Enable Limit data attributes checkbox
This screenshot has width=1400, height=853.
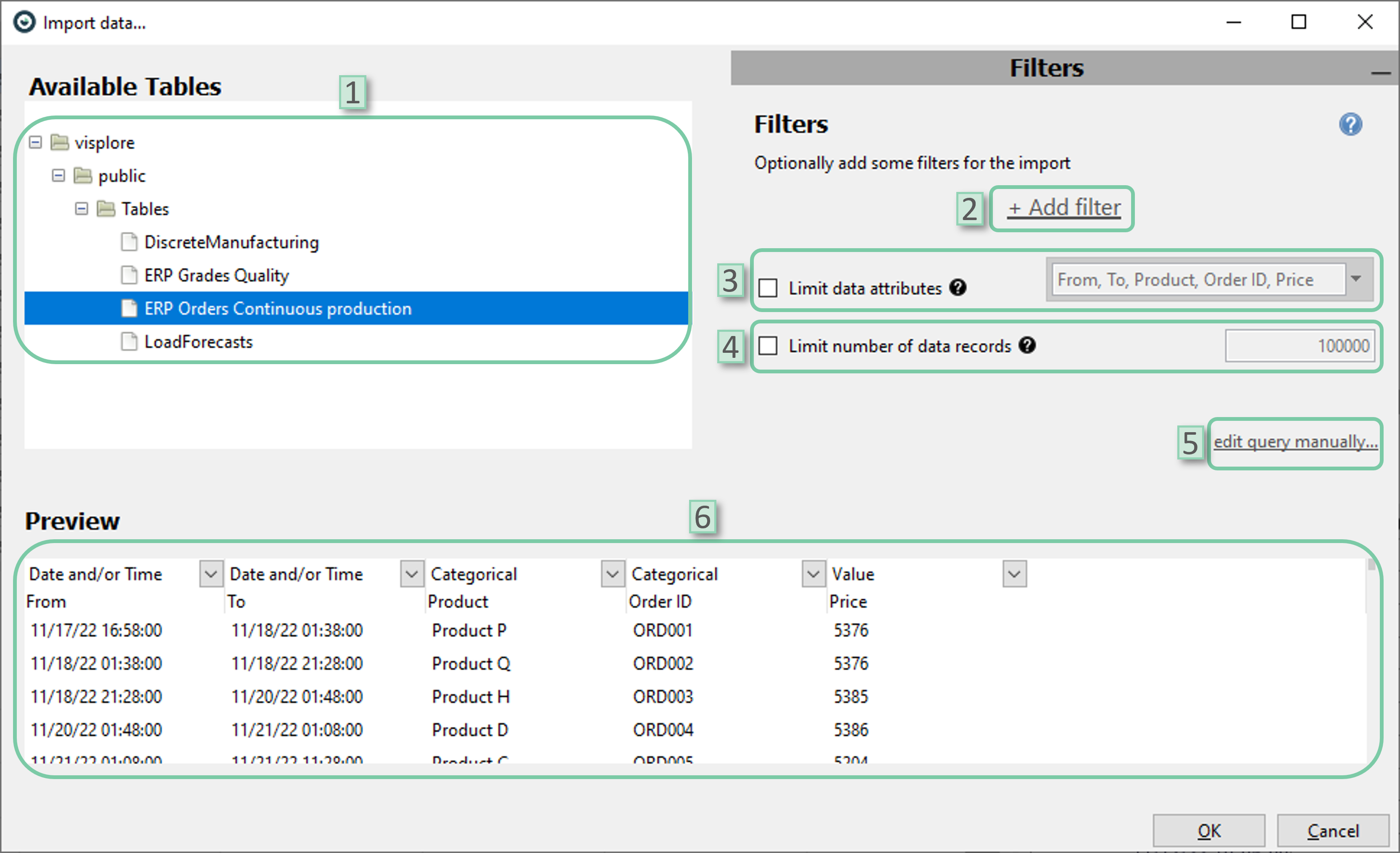point(768,287)
